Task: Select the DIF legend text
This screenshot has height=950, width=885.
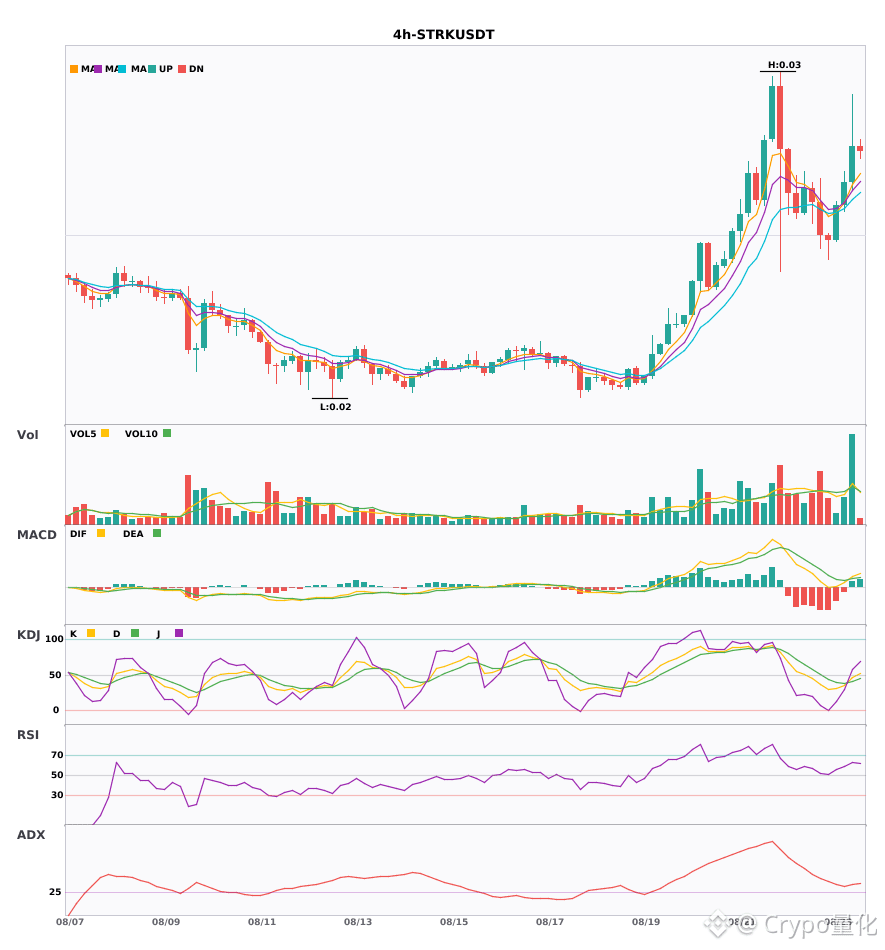Action: (x=78, y=534)
